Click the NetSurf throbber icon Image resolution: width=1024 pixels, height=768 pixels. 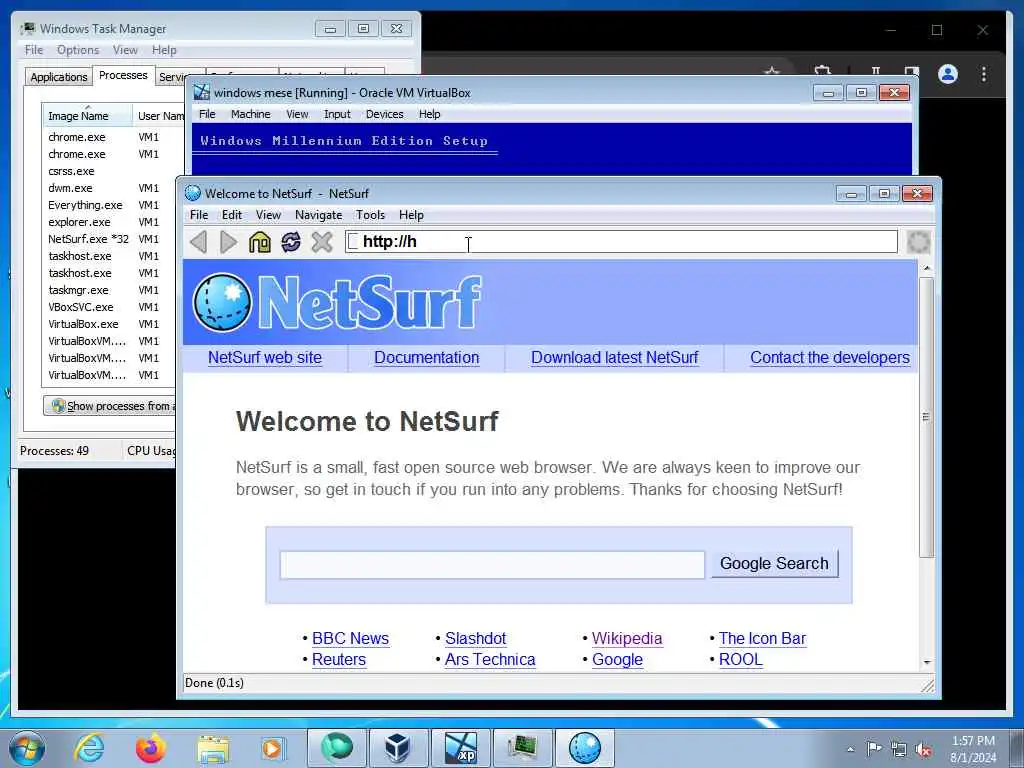[918, 242]
